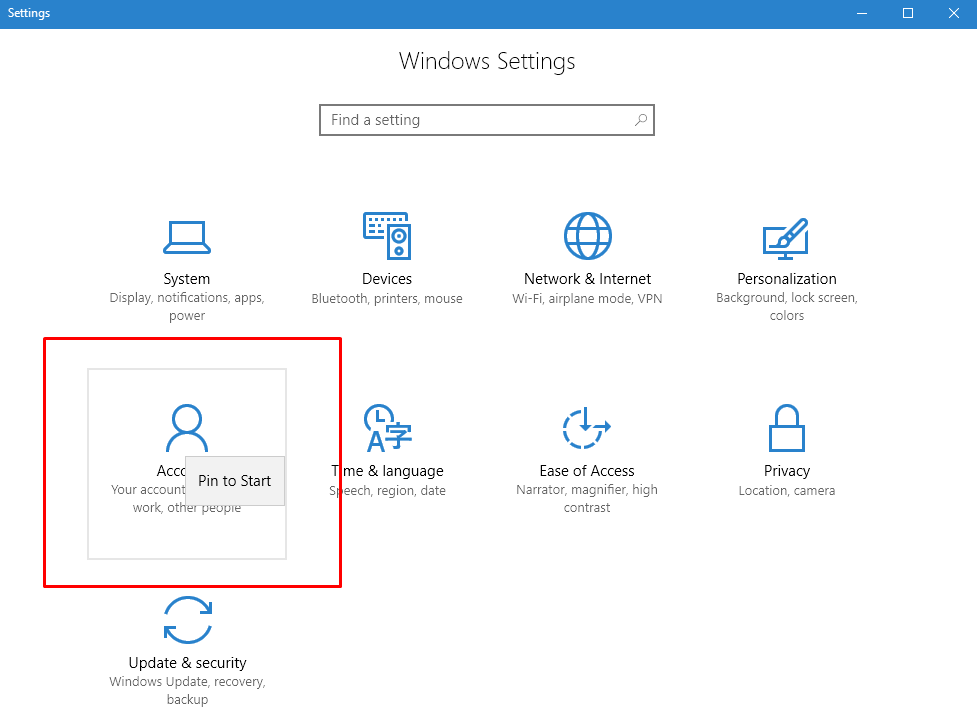Click the Personalization label
This screenshot has width=977, height=727.
(787, 278)
